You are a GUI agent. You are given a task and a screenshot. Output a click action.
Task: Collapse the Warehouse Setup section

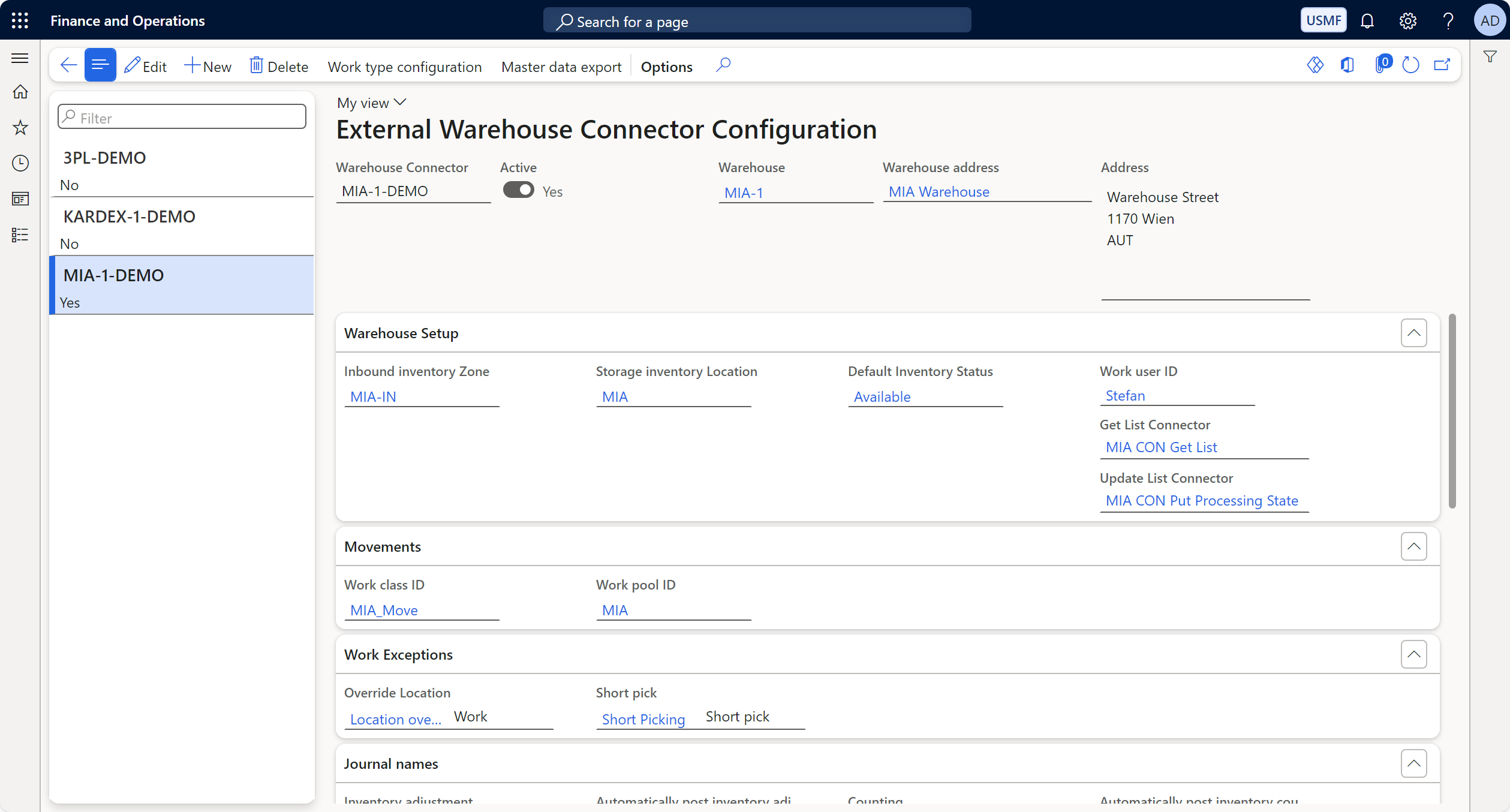[x=1413, y=333]
